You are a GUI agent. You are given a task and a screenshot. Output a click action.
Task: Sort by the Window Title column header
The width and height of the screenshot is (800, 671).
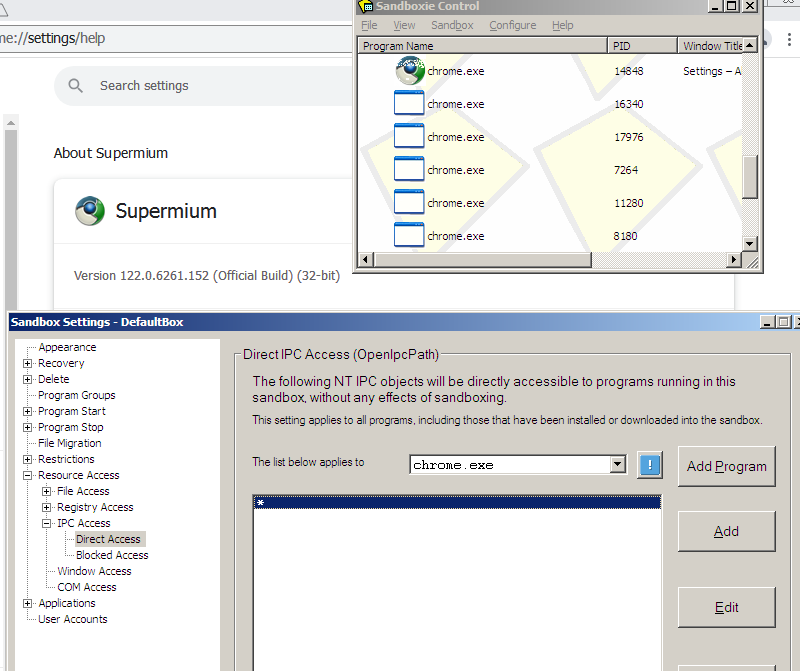[x=711, y=46]
